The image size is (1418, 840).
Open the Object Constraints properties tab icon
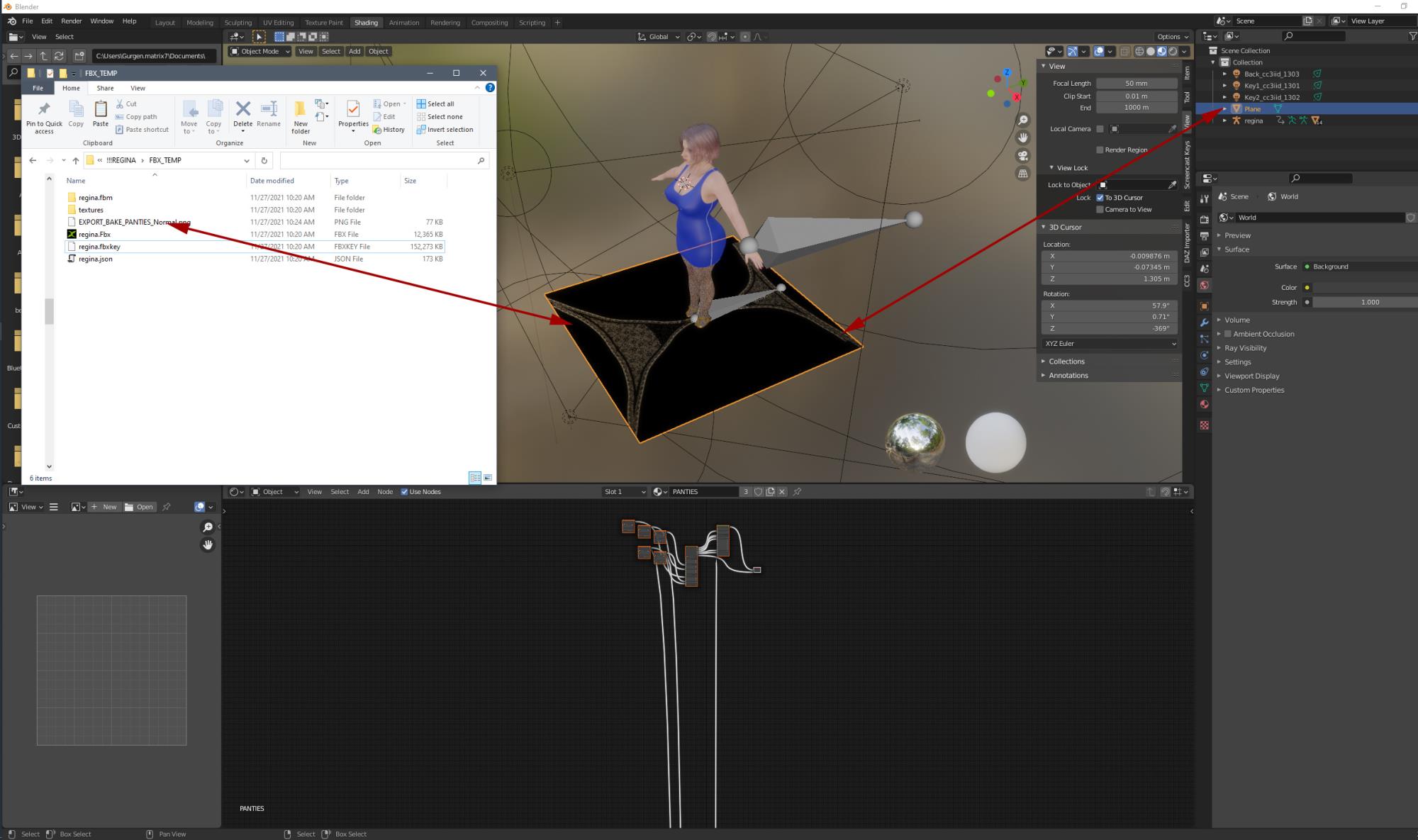[x=1204, y=371]
